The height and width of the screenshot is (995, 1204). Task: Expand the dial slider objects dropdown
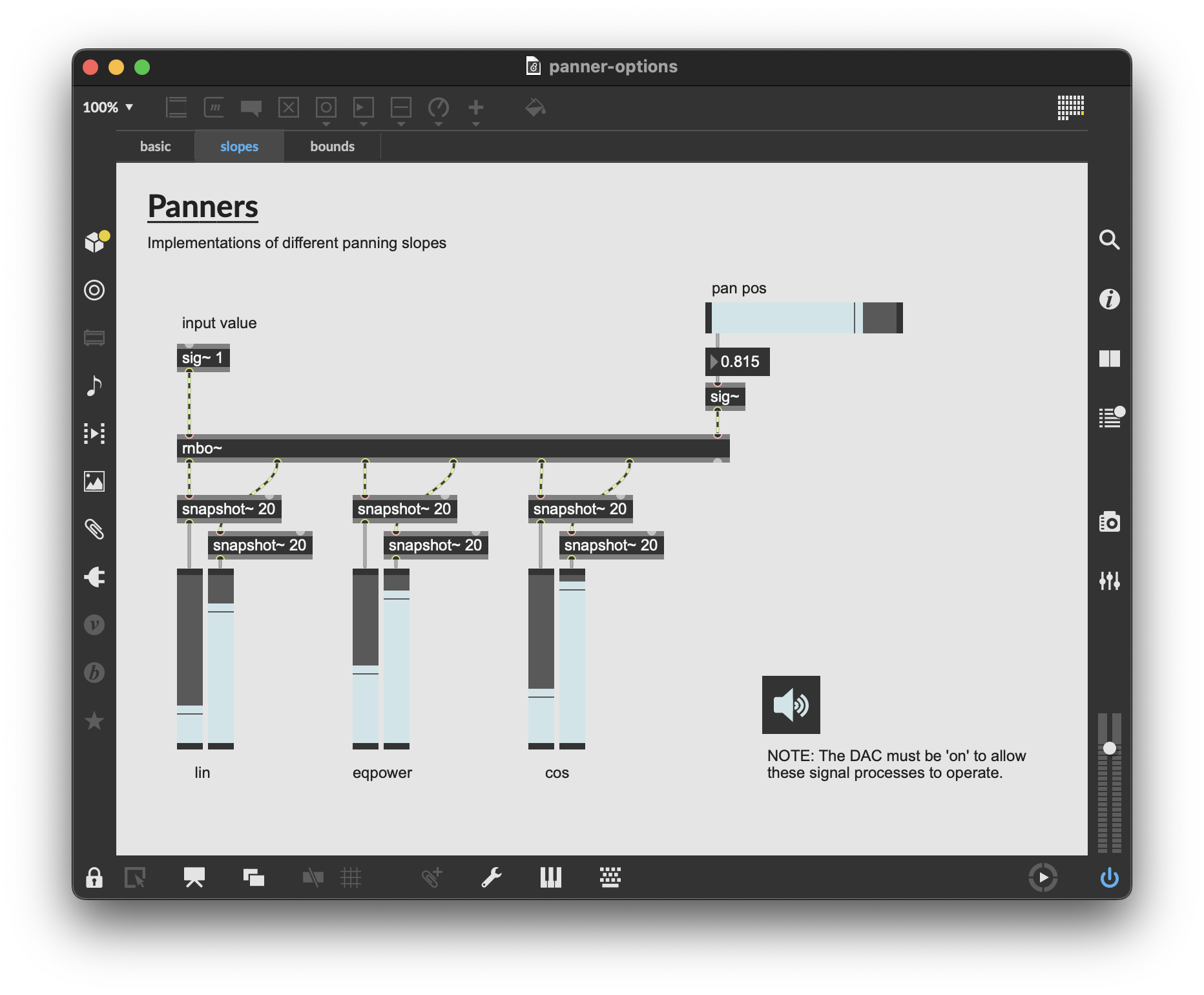point(439,109)
